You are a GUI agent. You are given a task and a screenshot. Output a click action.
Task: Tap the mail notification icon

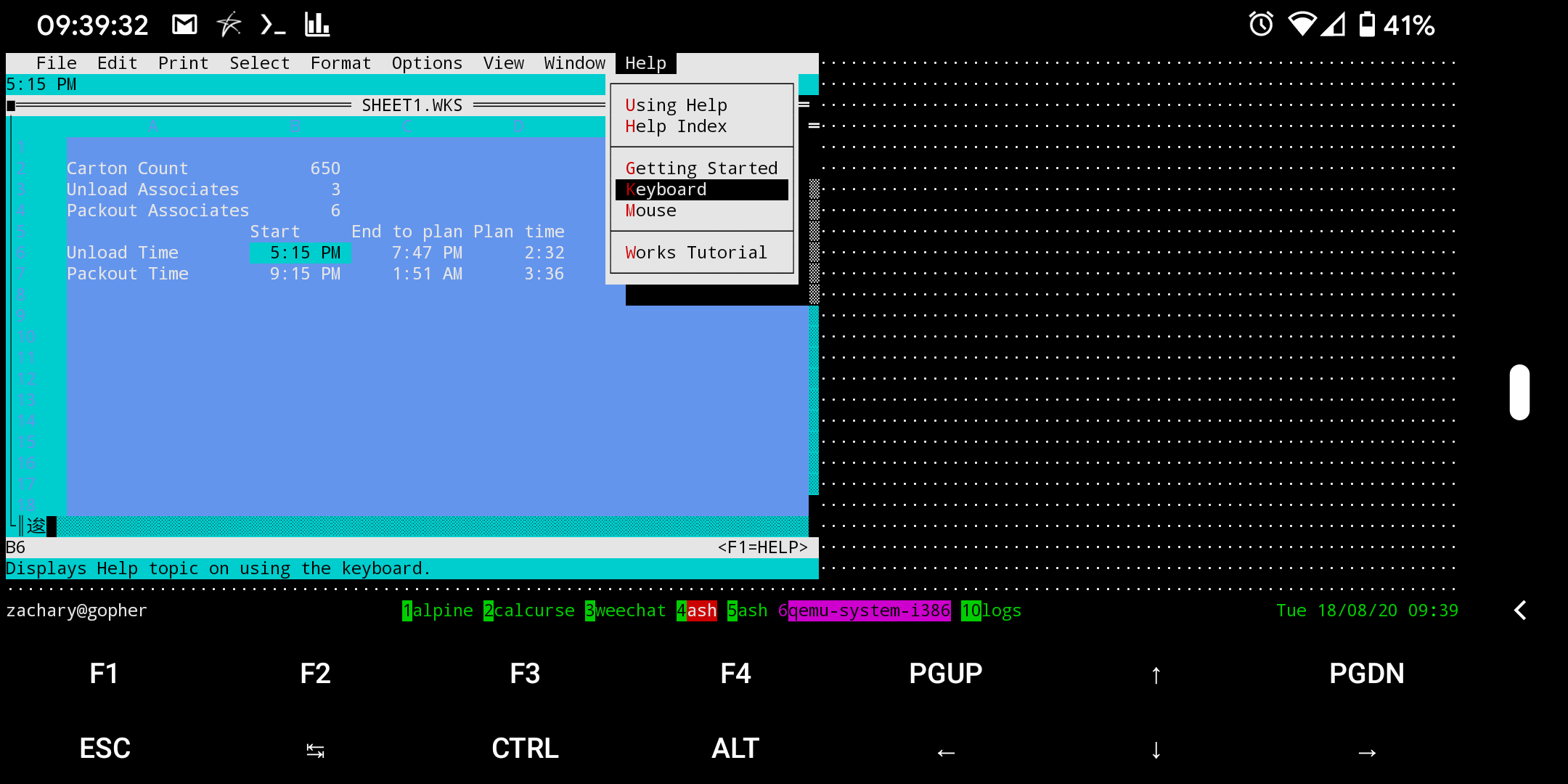[184, 25]
